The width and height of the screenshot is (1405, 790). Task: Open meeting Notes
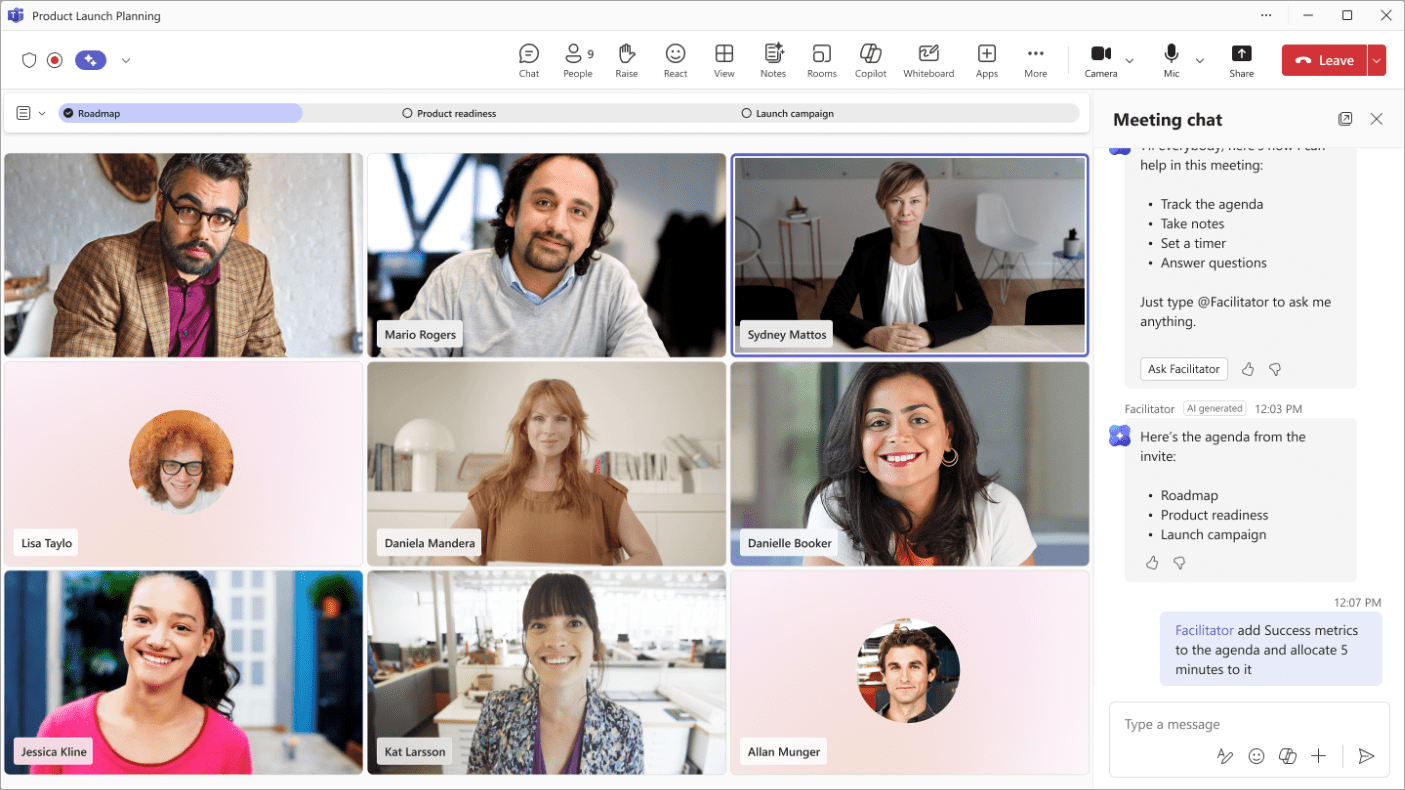[773, 60]
